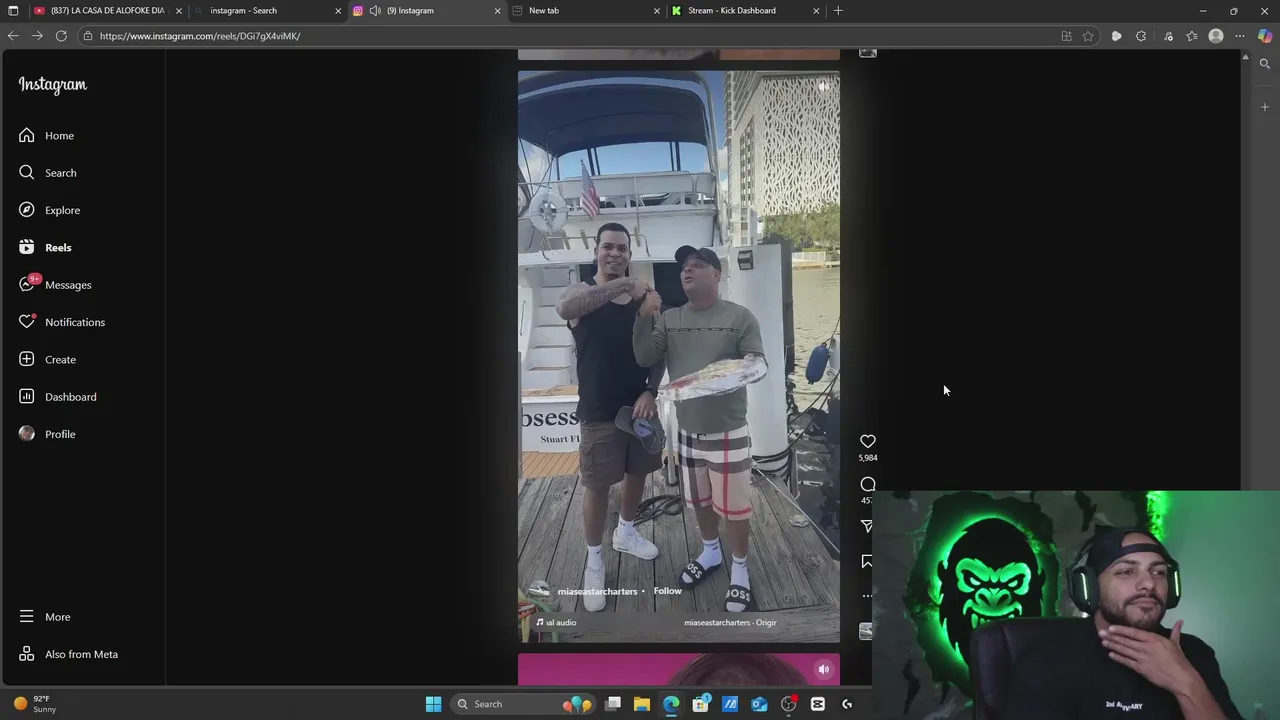The height and width of the screenshot is (720, 1280).
Task: Open miaseastarcharters username link on reel
Action: pyautogui.click(x=597, y=591)
